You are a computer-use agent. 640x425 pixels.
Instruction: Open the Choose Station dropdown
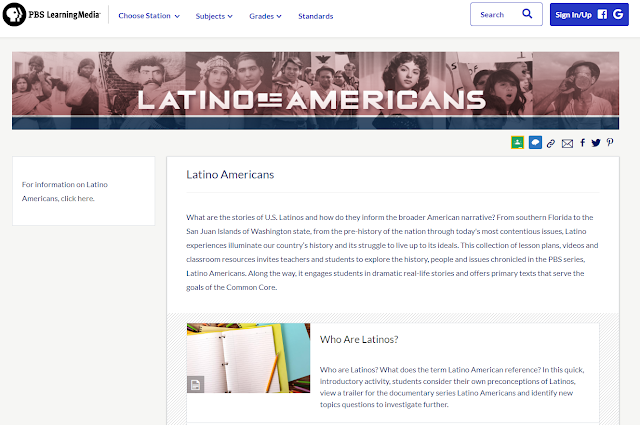coord(149,16)
